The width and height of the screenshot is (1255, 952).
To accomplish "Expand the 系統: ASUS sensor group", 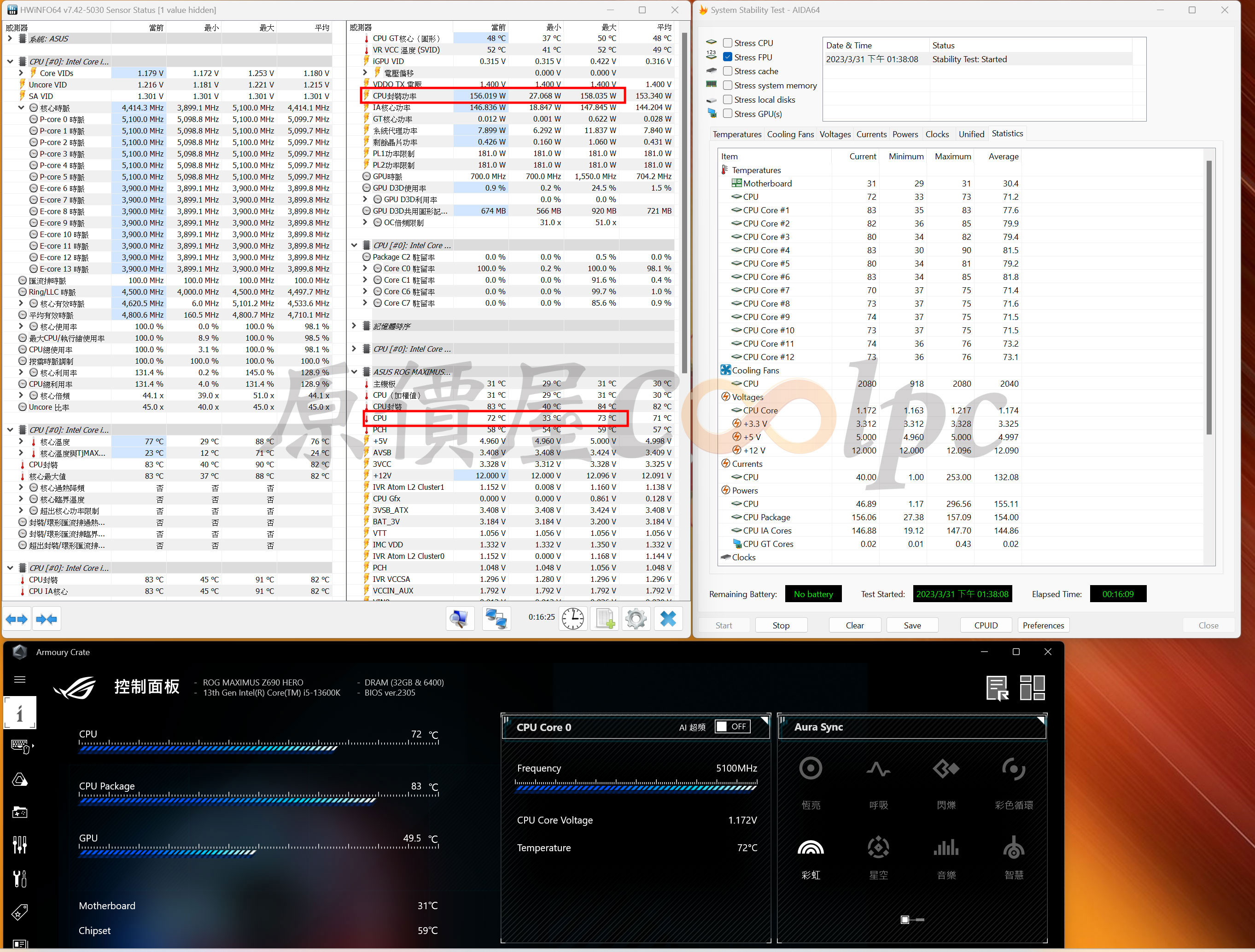I will pyautogui.click(x=10, y=39).
